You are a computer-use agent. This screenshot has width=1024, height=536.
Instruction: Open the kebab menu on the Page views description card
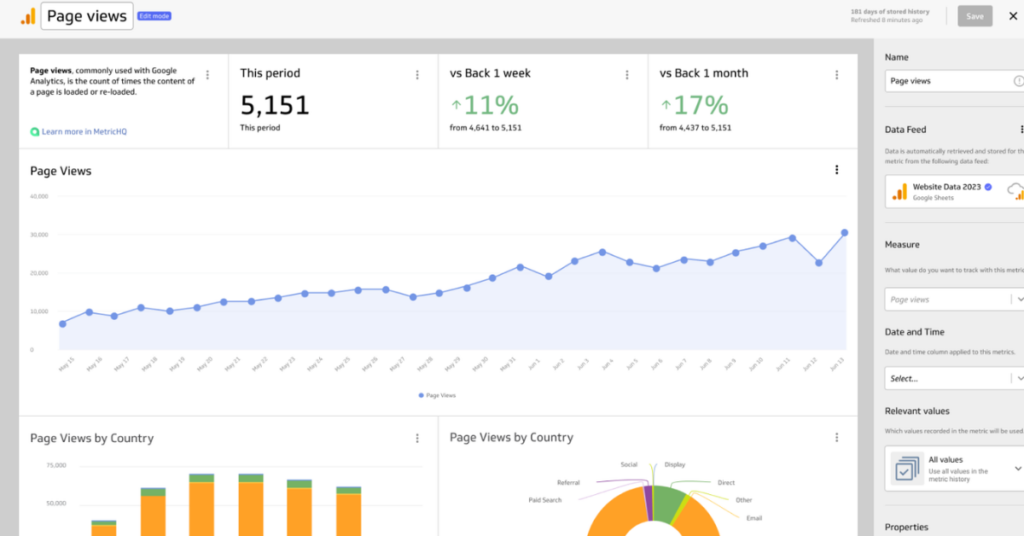pyautogui.click(x=208, y=75)
